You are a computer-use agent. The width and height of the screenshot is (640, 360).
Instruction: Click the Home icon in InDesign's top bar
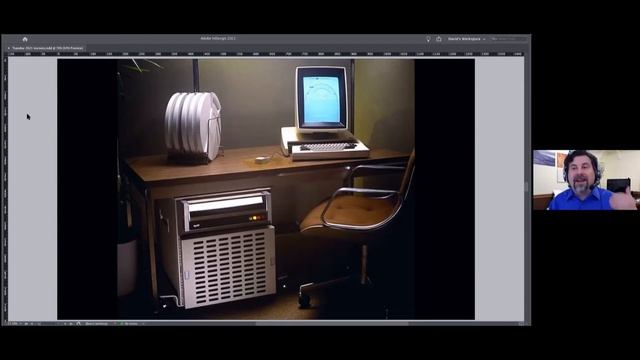pyautogui.click(x=25, y=39)
